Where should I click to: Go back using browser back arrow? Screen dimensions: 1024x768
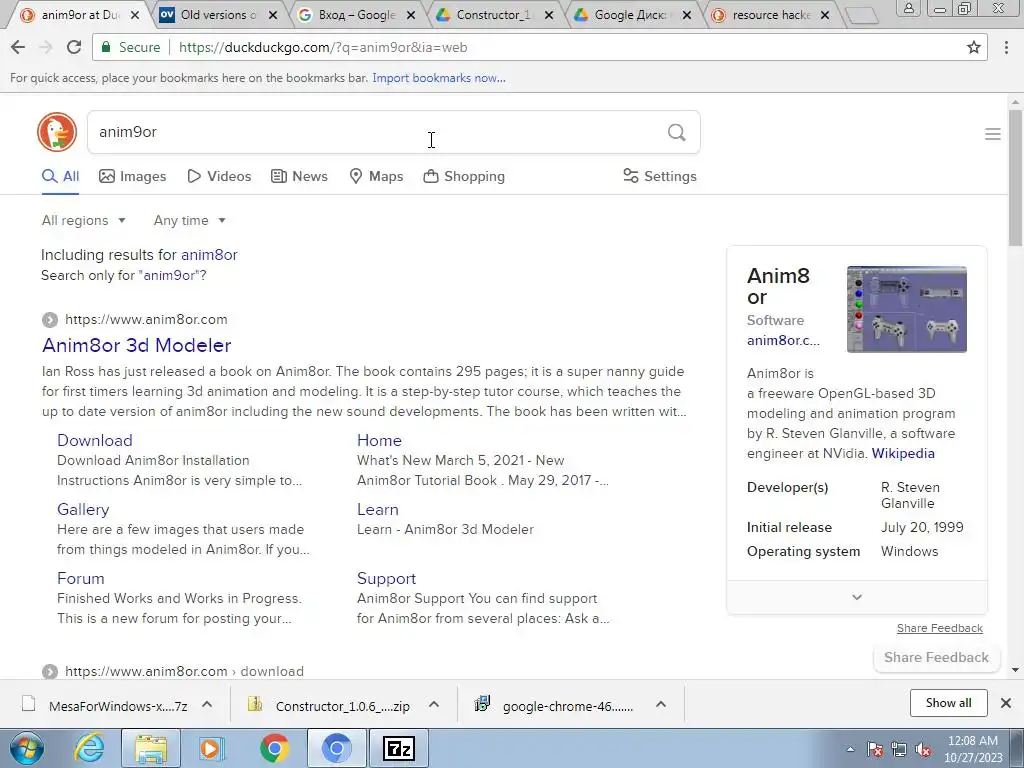[18, 47]
